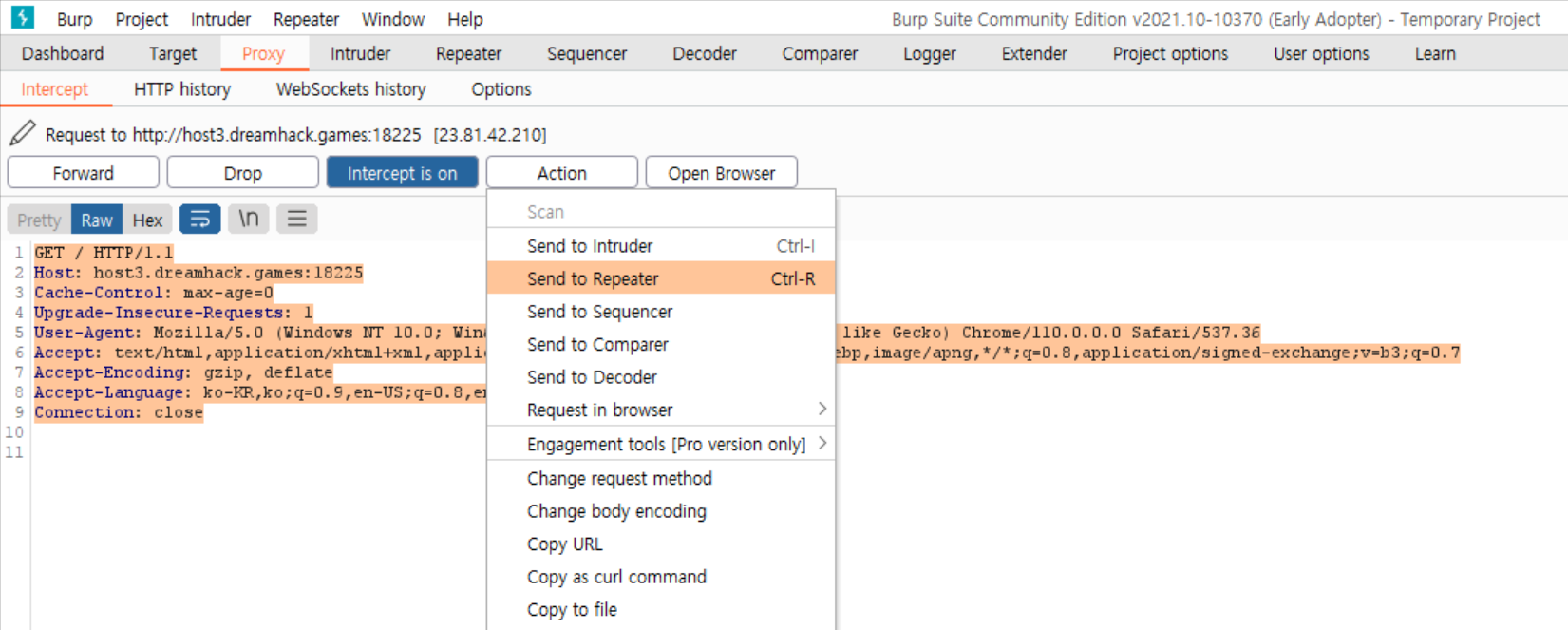This screenshot has height=630, width=1568.
Task: Choose Send to Intruder
Action: coord(661,246)
